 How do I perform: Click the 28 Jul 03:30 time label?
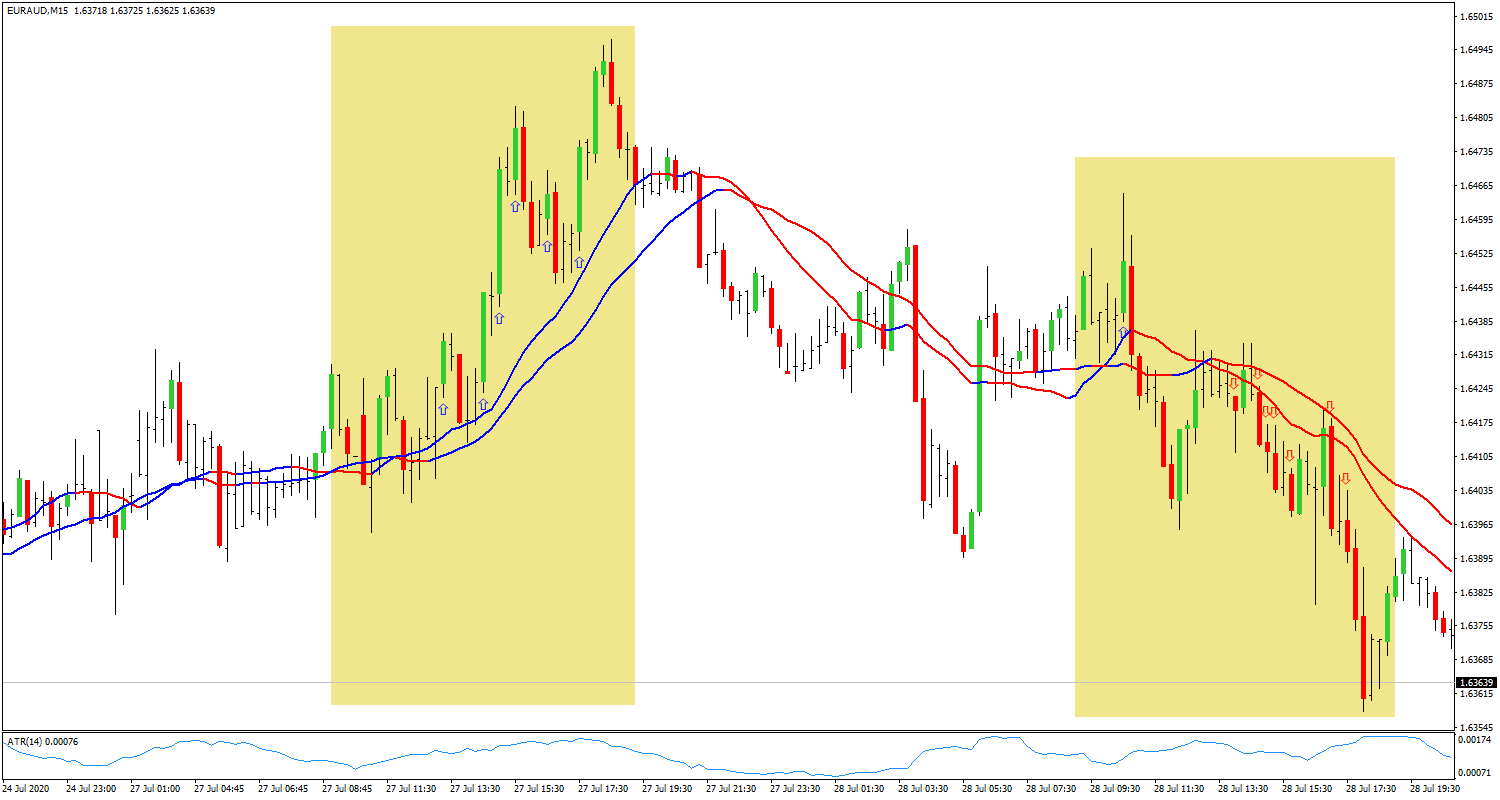point(924,789)
